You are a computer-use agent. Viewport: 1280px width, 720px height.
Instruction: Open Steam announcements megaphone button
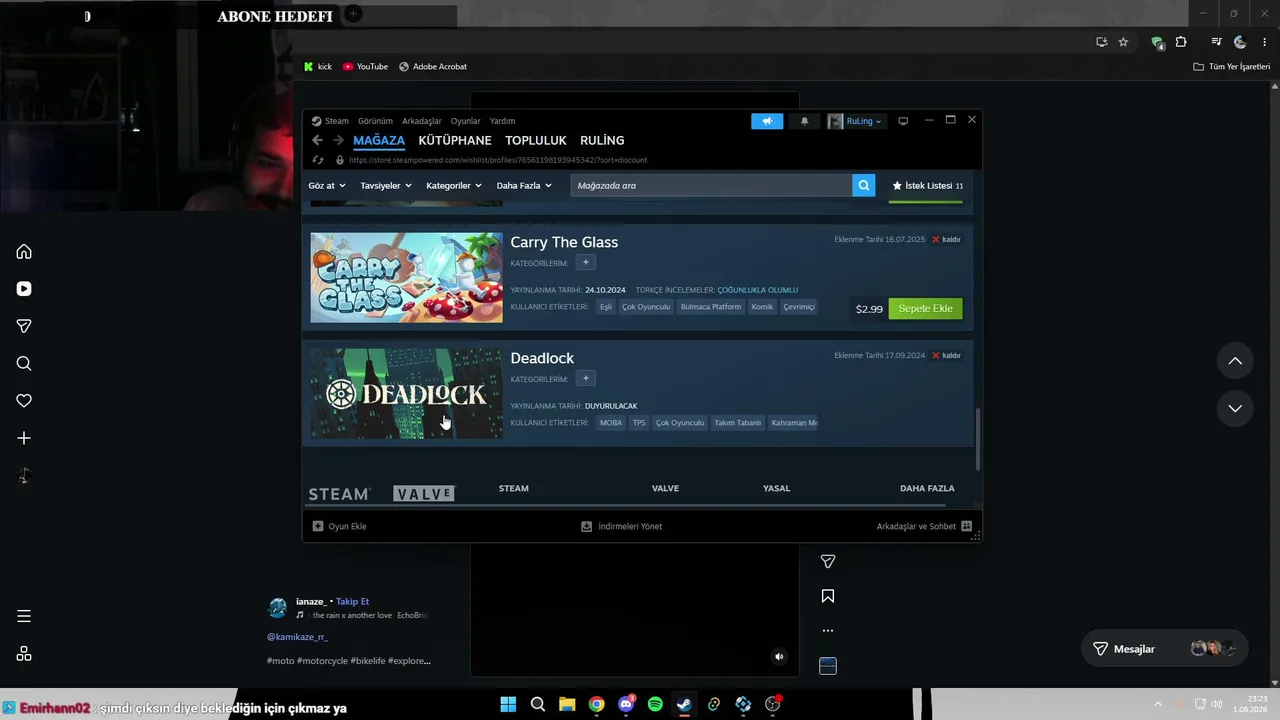click(x=768, y=121)
